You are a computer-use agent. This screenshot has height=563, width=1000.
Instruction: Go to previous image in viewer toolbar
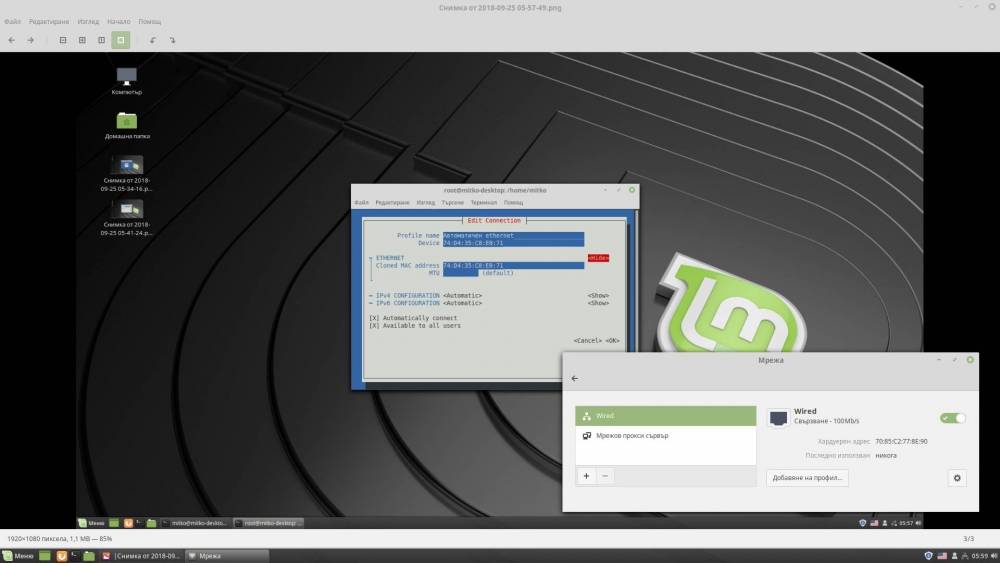point(11,40)
